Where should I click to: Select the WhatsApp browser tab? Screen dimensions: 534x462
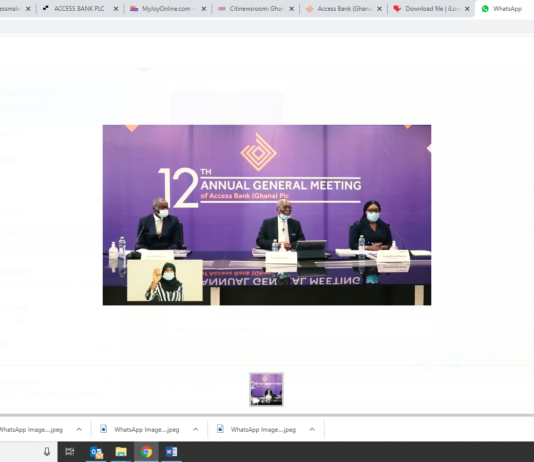(505, 9)
